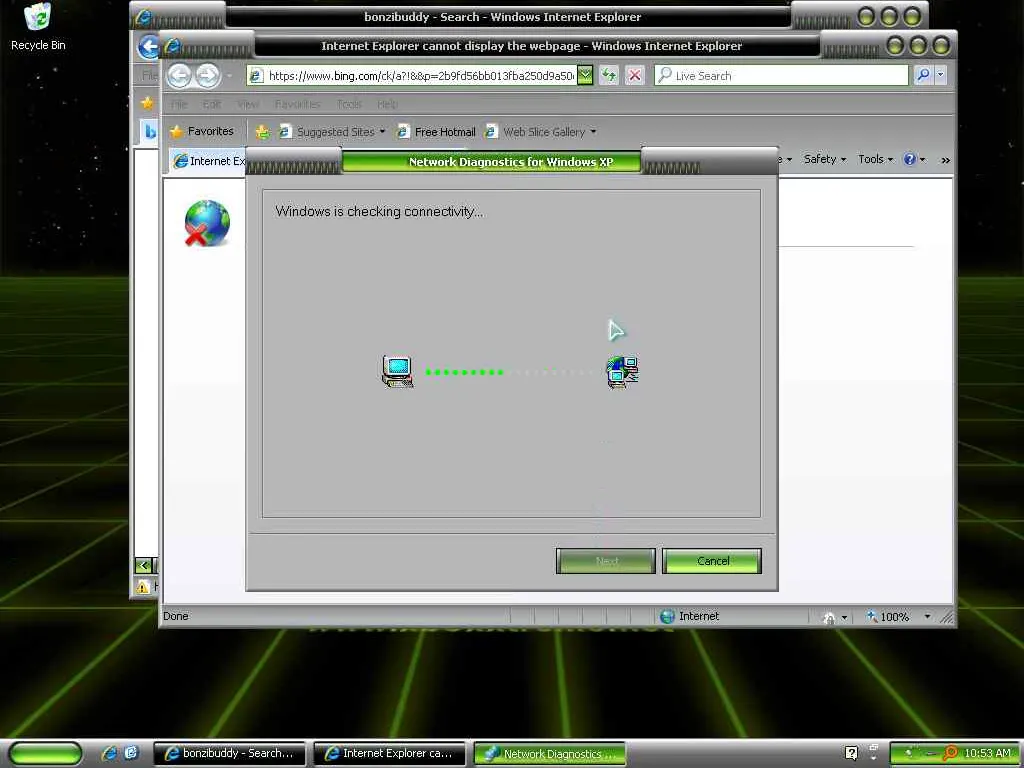Click the address bar URL field
1024x768 pixels.
[413, 76]
